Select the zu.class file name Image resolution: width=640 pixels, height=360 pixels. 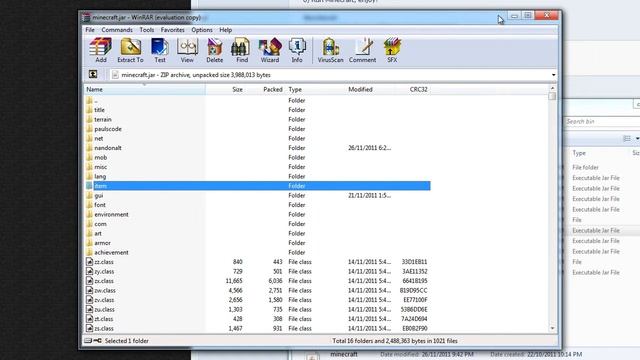104,309
